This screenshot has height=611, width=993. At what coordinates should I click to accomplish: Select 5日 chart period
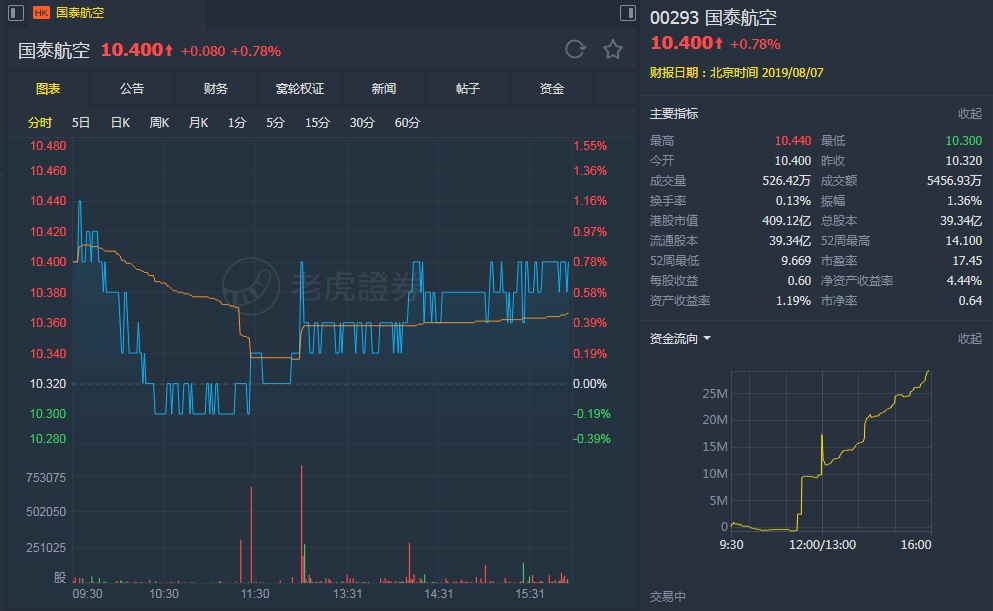click(80, 123)
